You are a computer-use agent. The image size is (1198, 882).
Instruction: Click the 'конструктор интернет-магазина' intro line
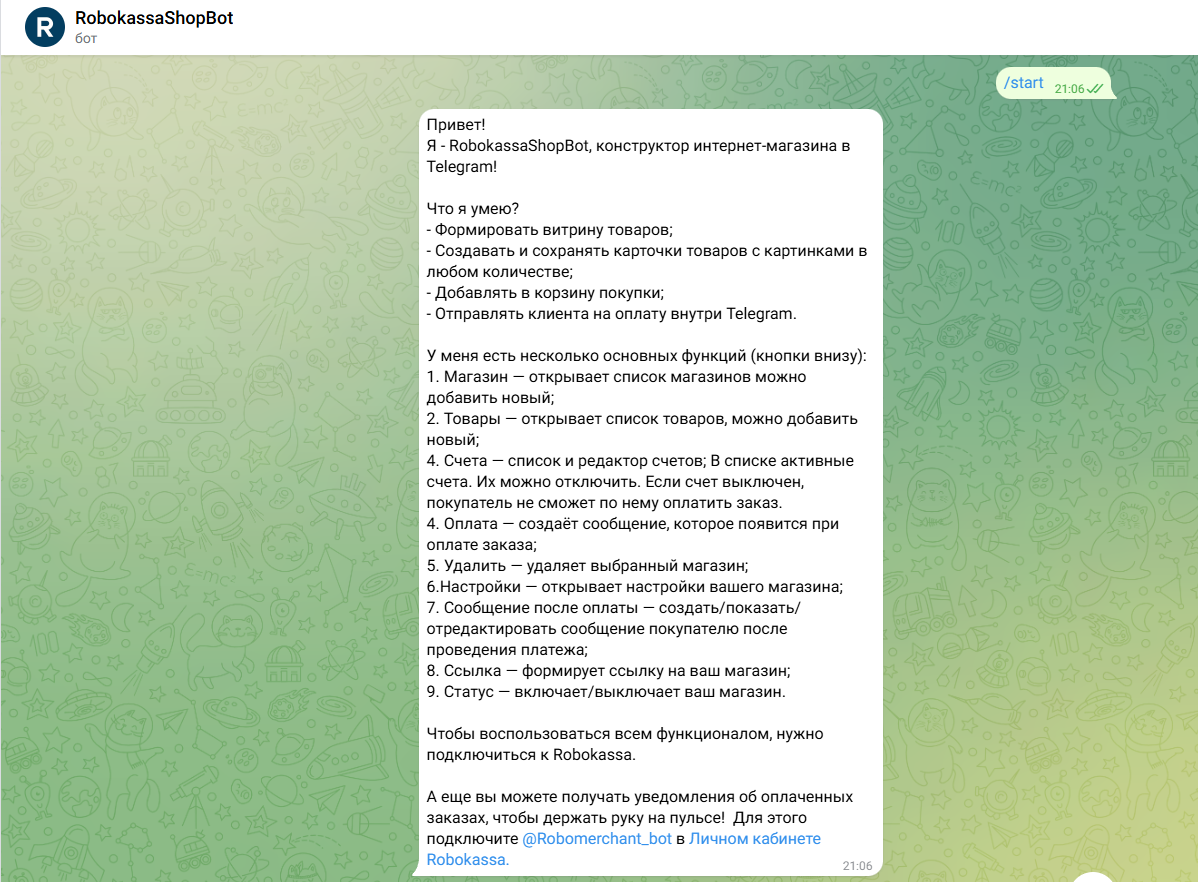(x=638, y=156)
